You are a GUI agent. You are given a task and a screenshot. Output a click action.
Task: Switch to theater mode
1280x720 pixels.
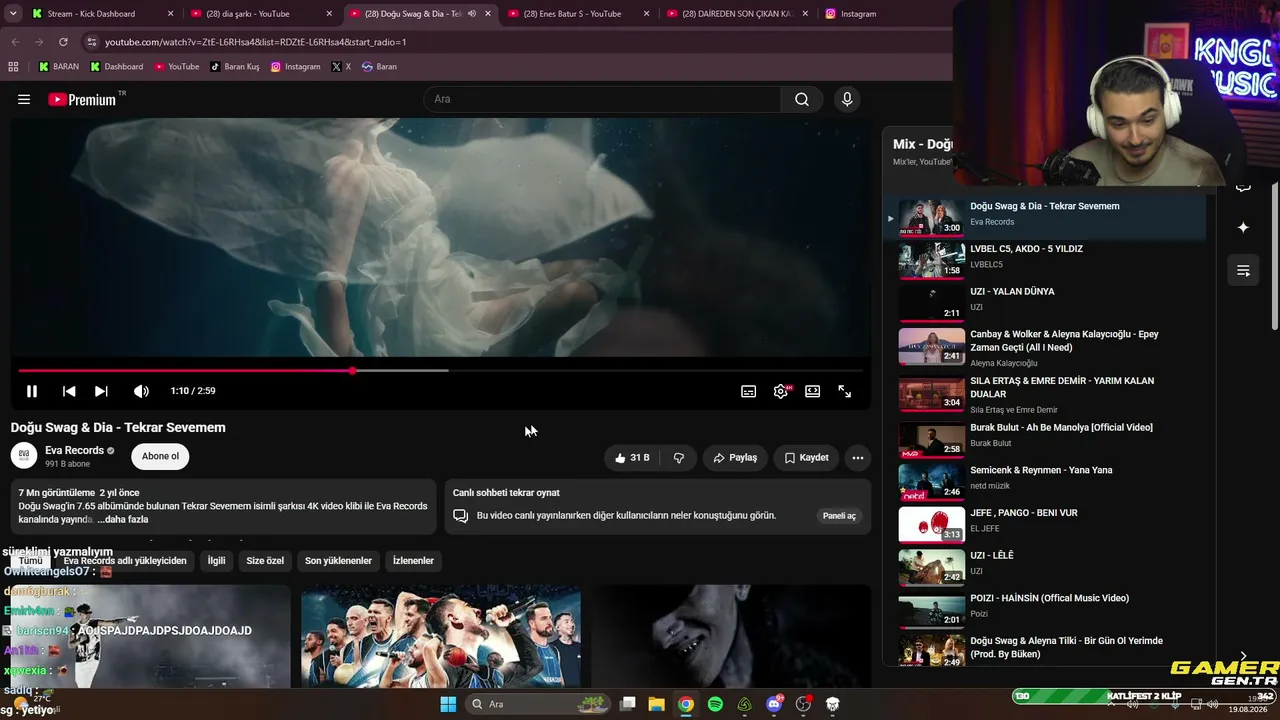(x=813, y=391)
